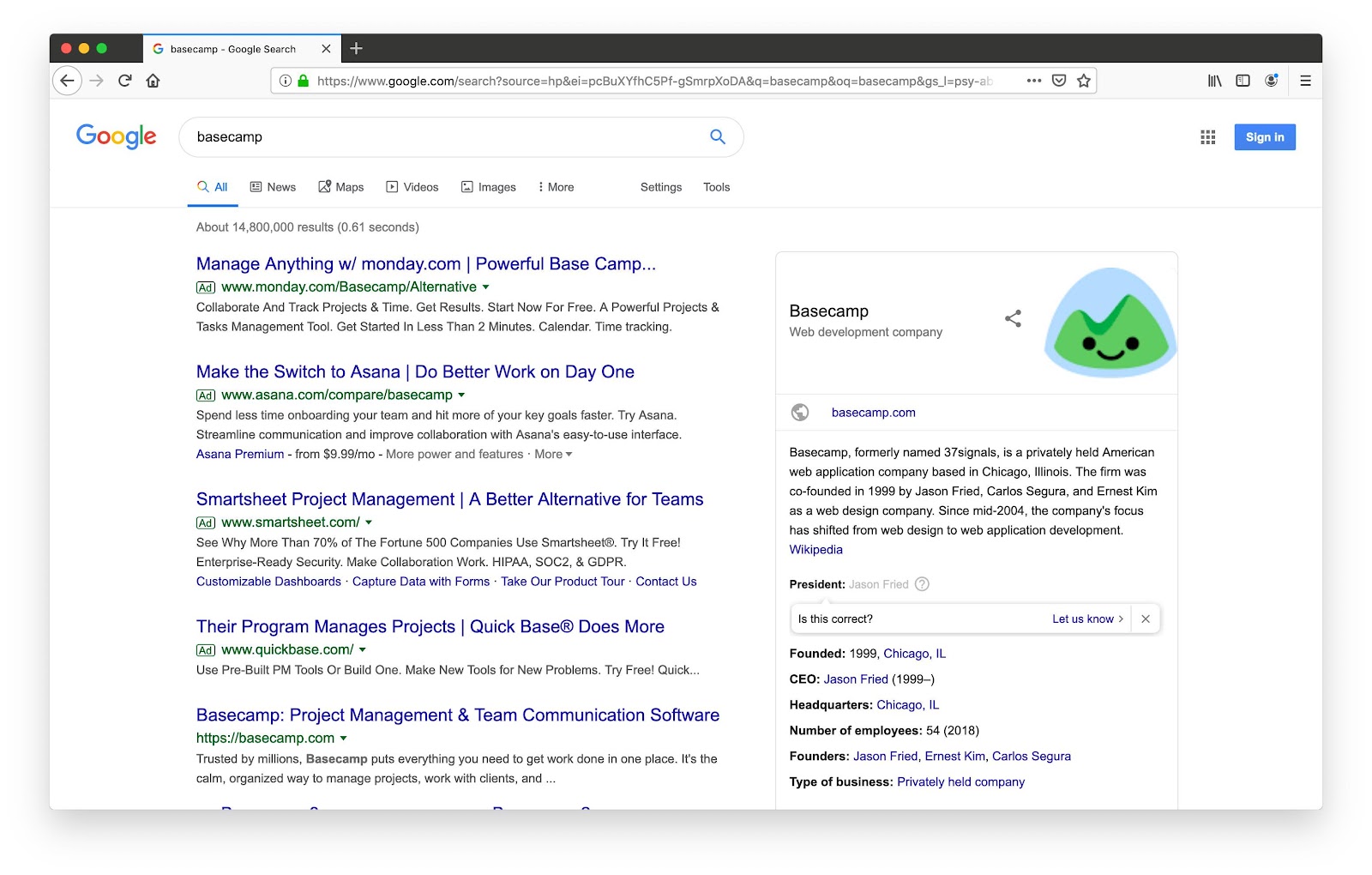
Task: Toggle the Firefox sidebar
Action: (x=1243, y=81)
